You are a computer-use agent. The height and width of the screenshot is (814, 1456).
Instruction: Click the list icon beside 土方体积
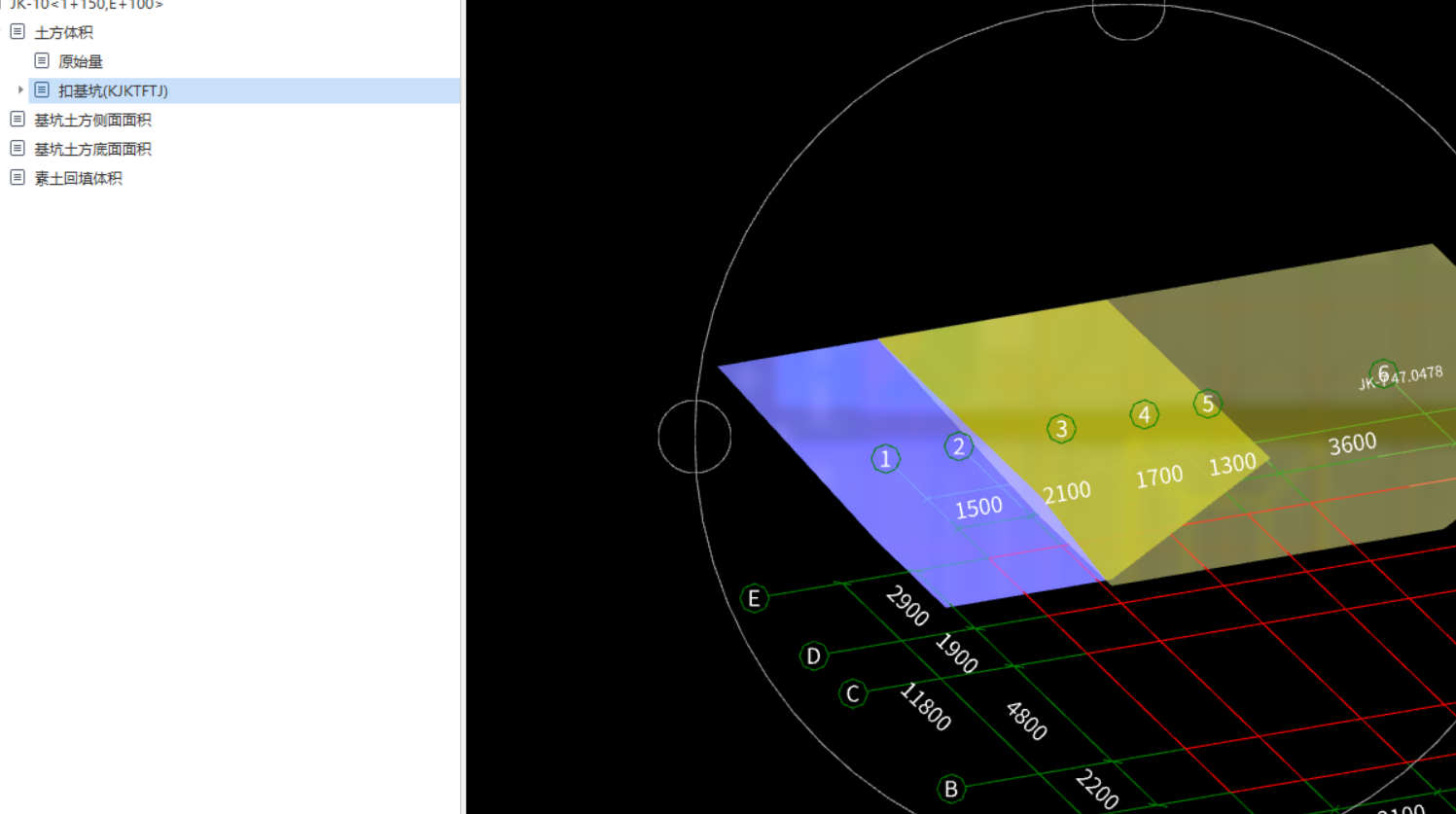[18, 31]
